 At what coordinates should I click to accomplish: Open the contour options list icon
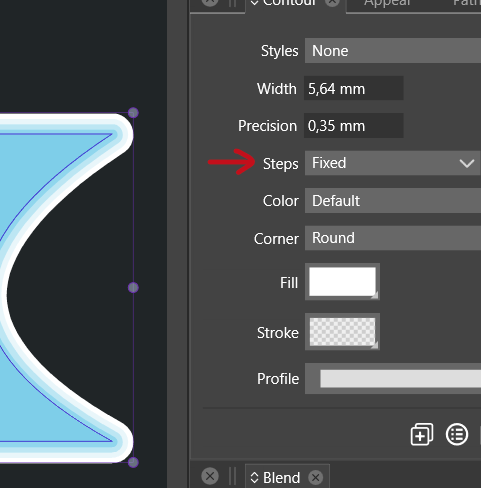click(457, 434)
